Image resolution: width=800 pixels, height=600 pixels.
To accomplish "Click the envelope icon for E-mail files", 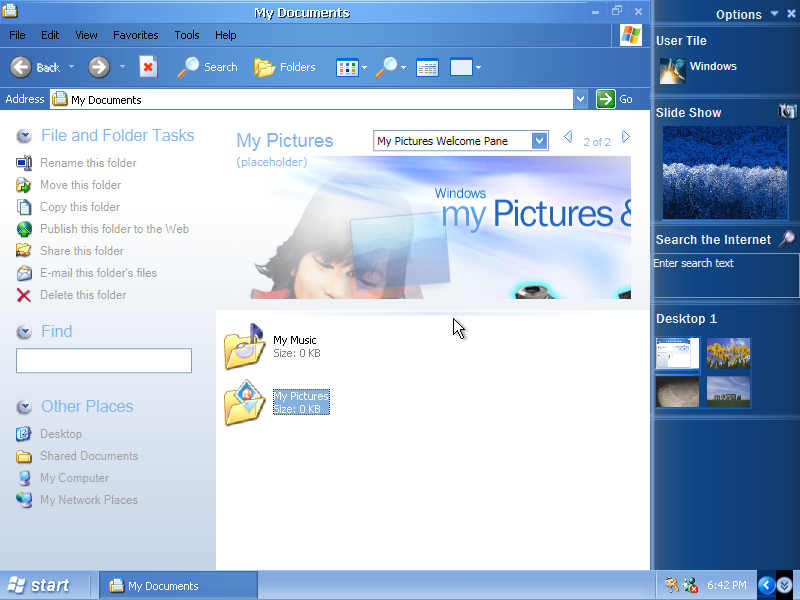I will pyautogui.click(x=24, y=273).
